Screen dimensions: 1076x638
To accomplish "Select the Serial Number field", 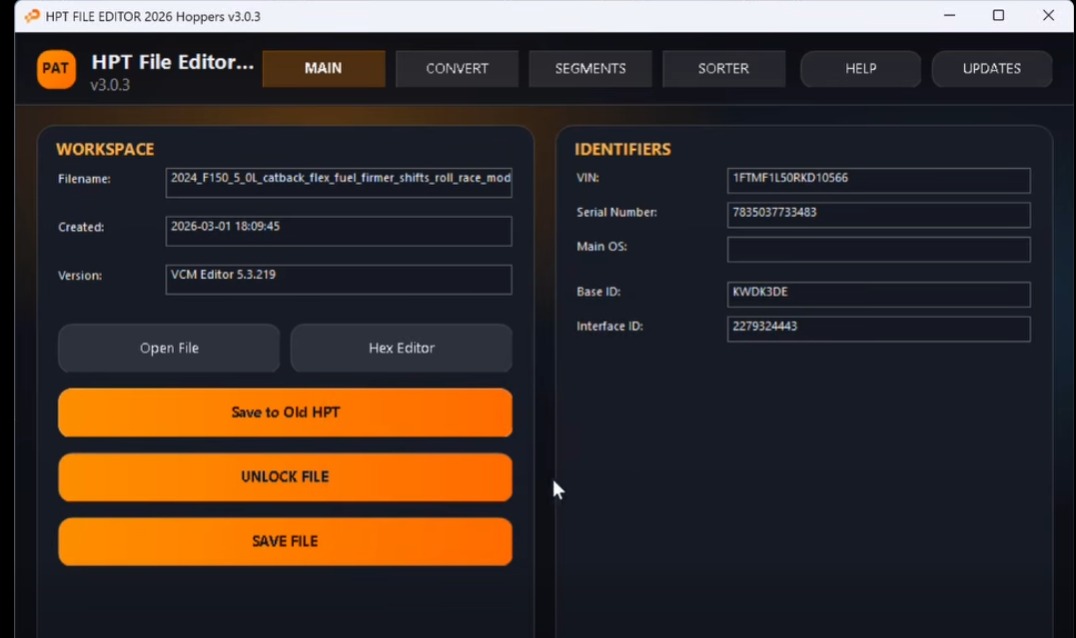I will click(x=878, y=215).
